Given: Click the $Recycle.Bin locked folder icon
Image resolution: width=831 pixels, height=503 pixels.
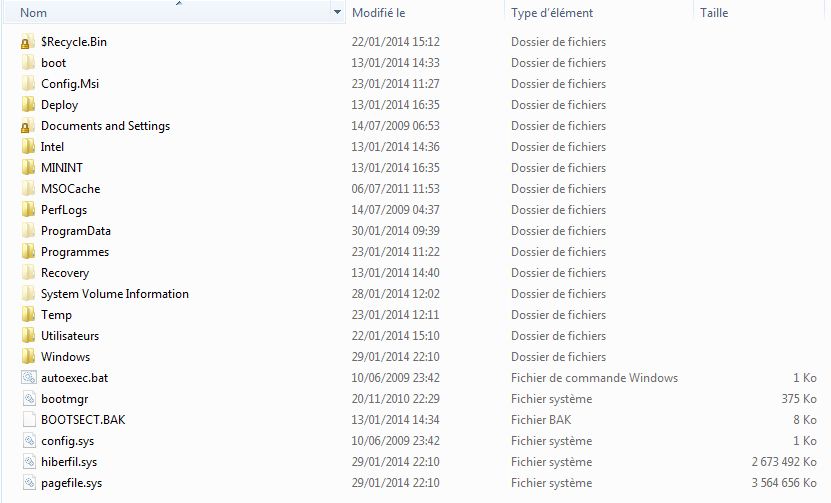Looking at the screenshot, I should pos(28,42).
